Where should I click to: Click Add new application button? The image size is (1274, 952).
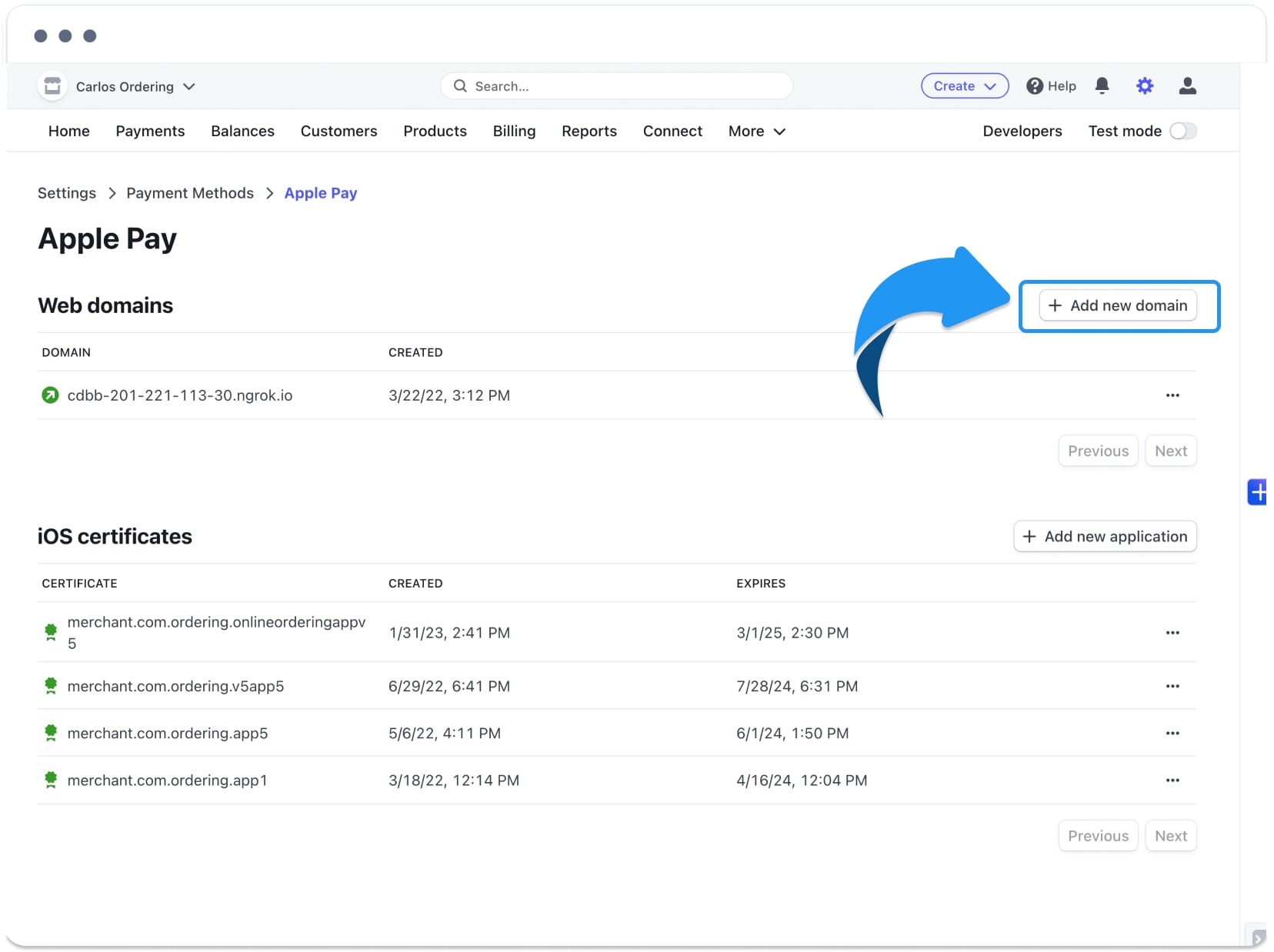[x=1105, y=537]
